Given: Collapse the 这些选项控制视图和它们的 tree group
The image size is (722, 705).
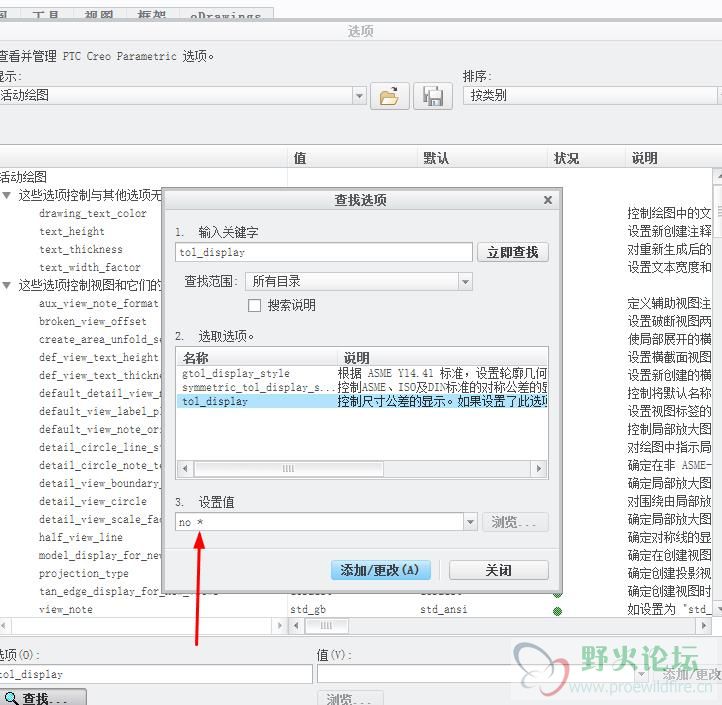Looking at the screenshot, I should pyautogui.click(x=6, y=285).
